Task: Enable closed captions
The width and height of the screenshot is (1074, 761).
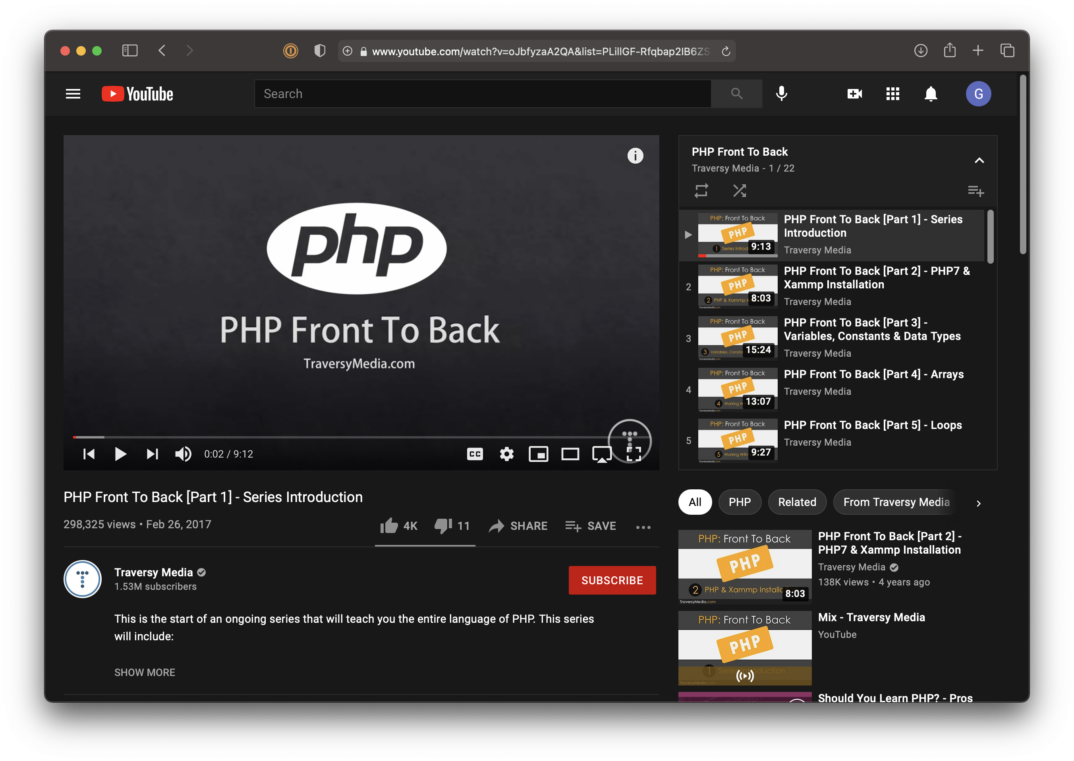Action: (474, 453)
